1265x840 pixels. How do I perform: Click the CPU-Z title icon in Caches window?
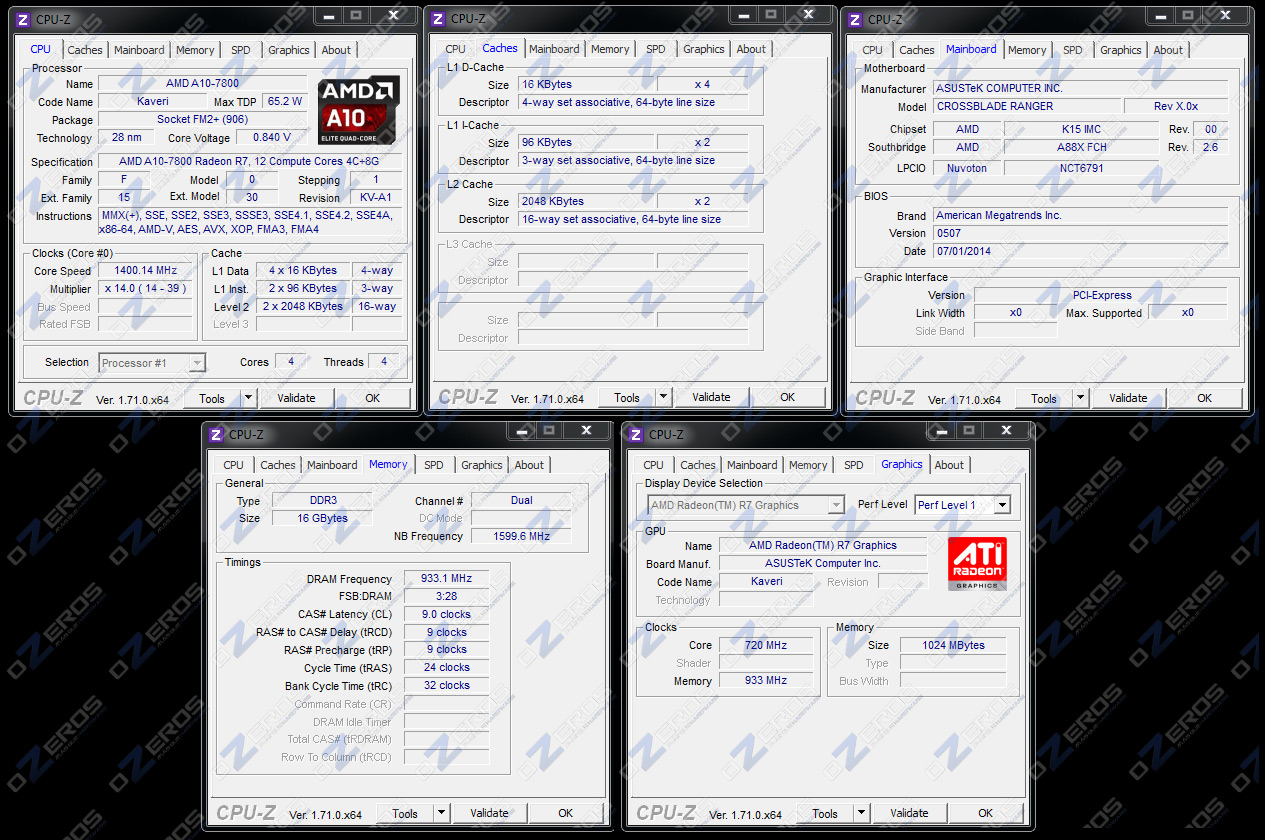[439, 19]
